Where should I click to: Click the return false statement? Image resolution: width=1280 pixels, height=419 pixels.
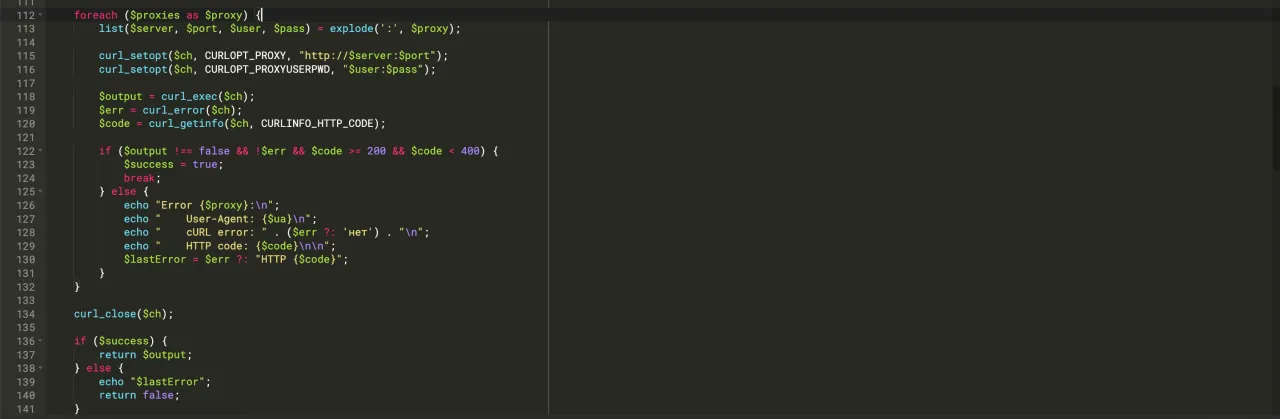[138, 395]
